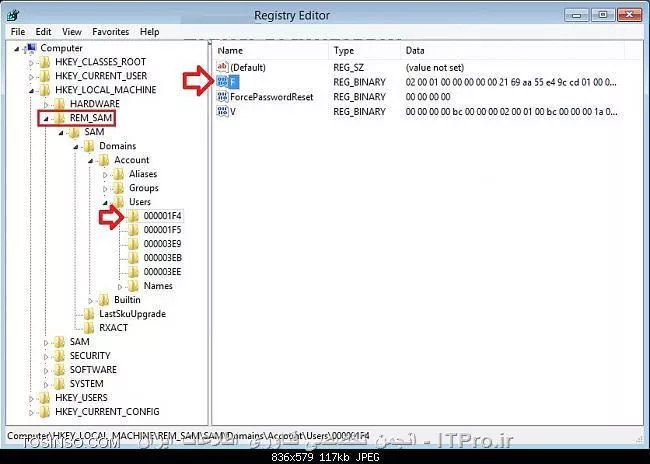Expand the HKEY_CLASSES_ROOT key
This screenshot has width=650, height=464.
tap(31, 63)
